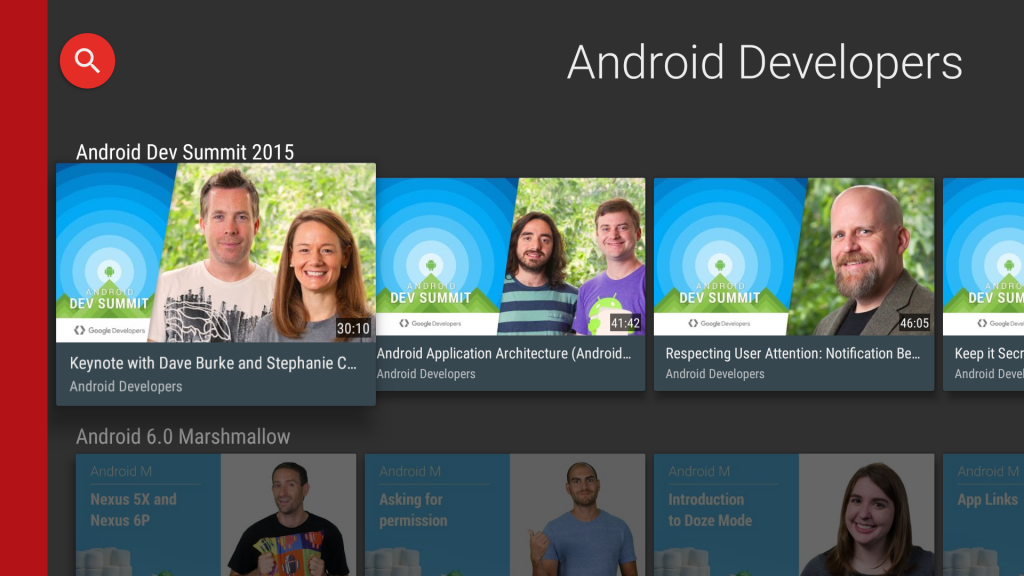Click the 30:10 duration badge

(x=353, y=328)
